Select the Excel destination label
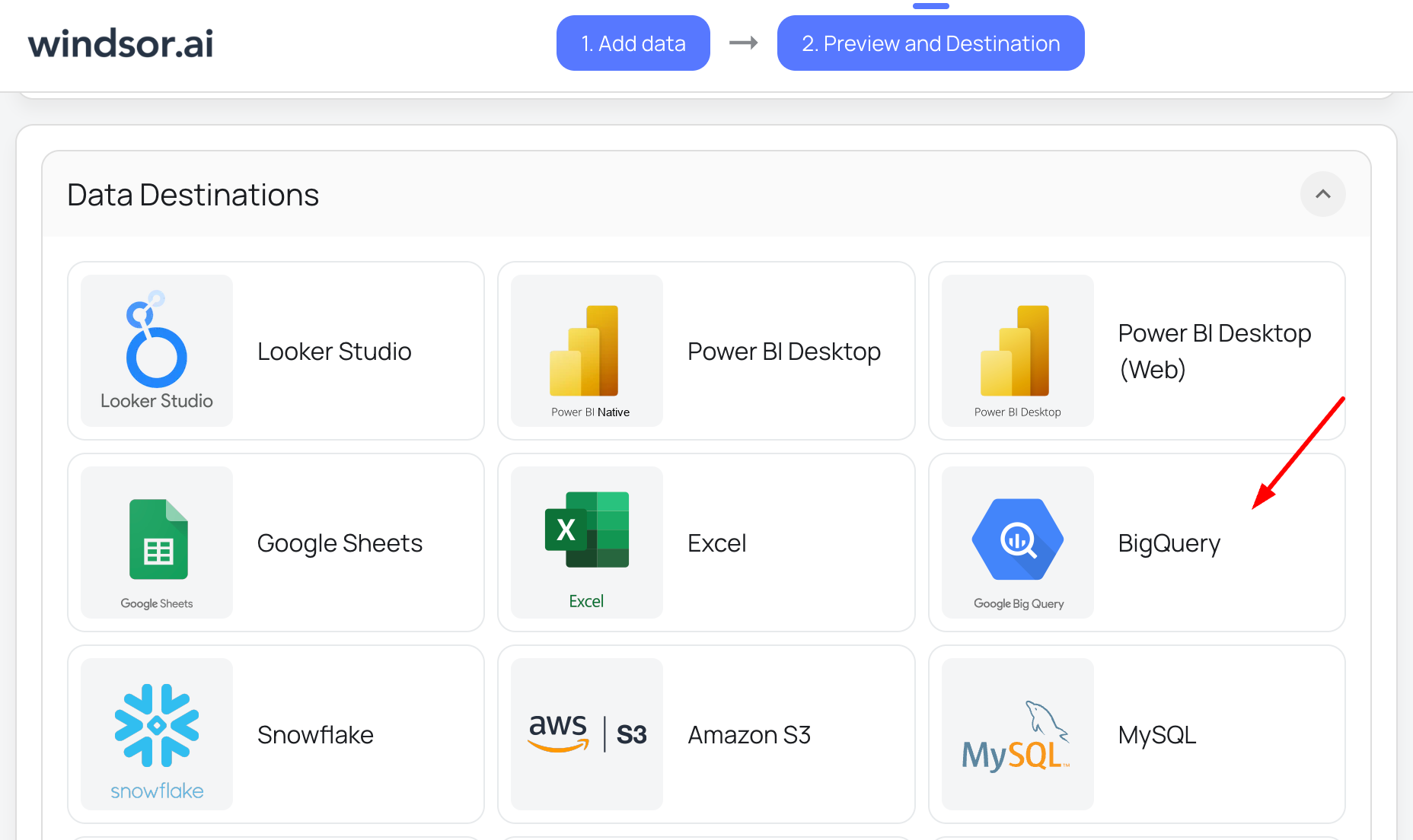1413x840 pixels. coord(716,543)
